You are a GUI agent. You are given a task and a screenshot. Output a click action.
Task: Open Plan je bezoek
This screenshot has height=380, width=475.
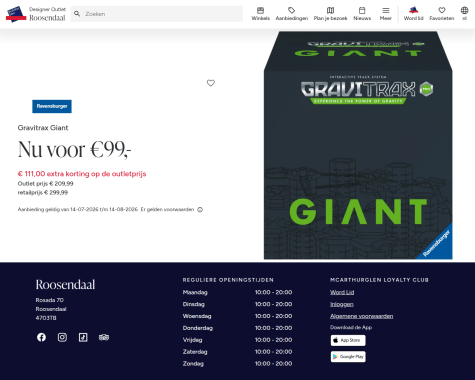[330, 14]
